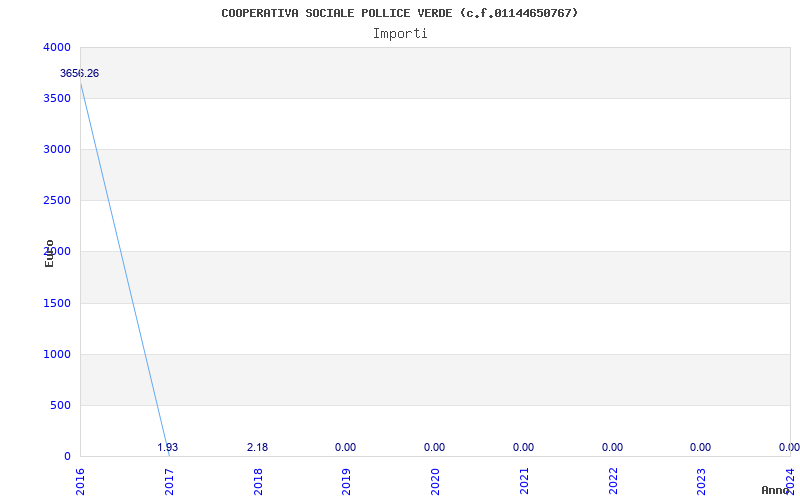The width and height of the screenshot is (800, 500).
Task: Click the 2020 x-axis label
Action: point(435,482)
